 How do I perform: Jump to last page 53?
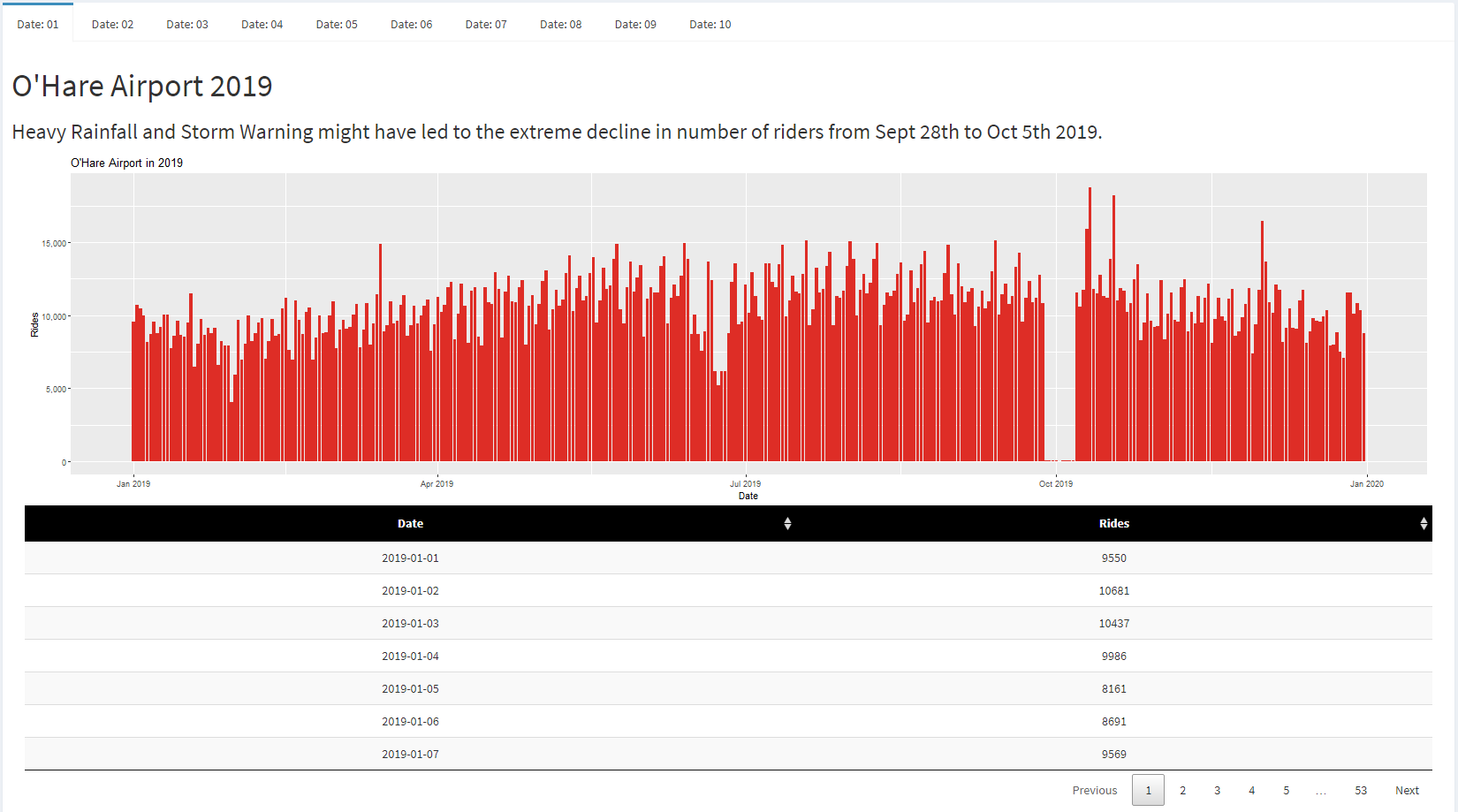(1361, 790)
